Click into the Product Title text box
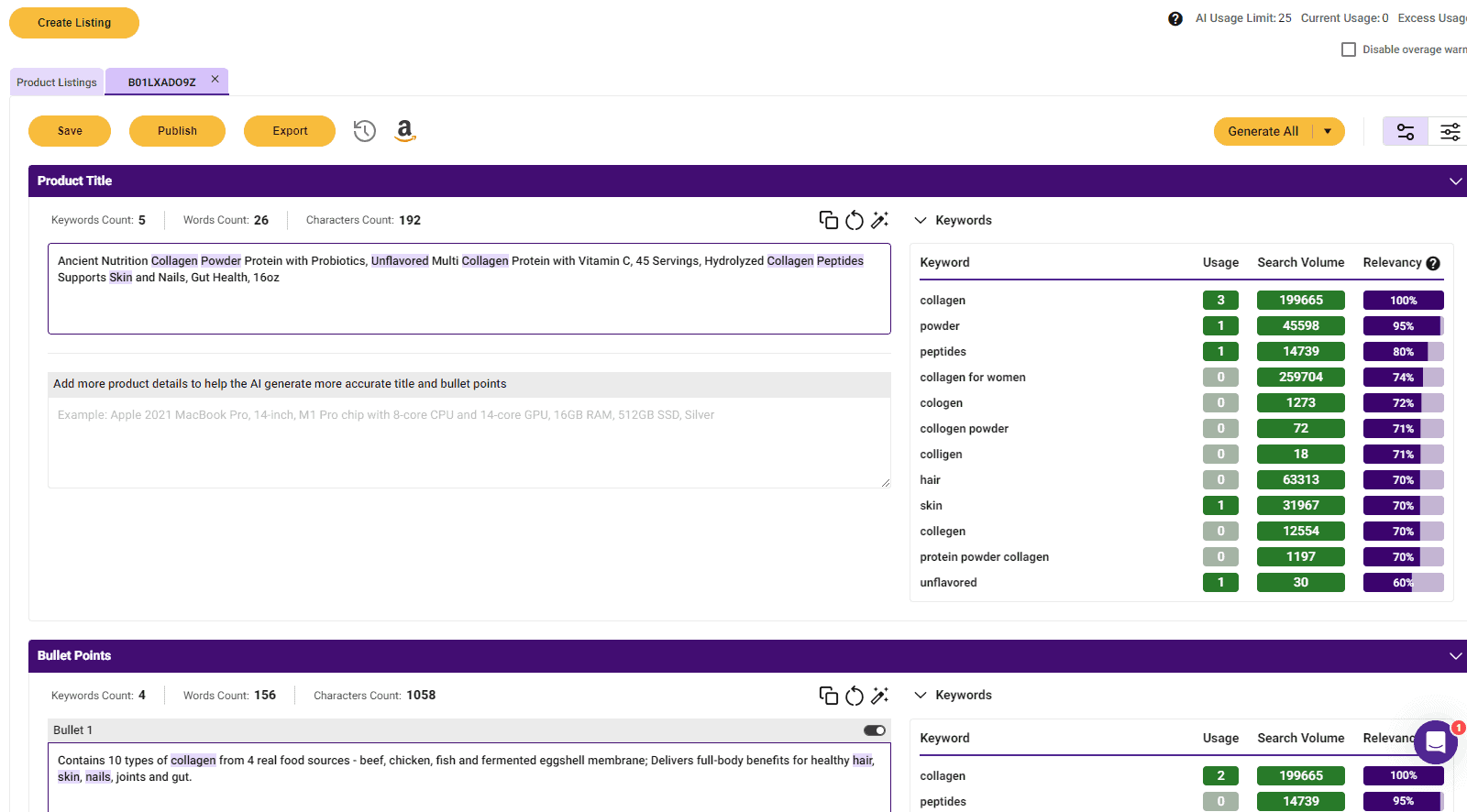The image size is (1467, 812). [469, 289]
